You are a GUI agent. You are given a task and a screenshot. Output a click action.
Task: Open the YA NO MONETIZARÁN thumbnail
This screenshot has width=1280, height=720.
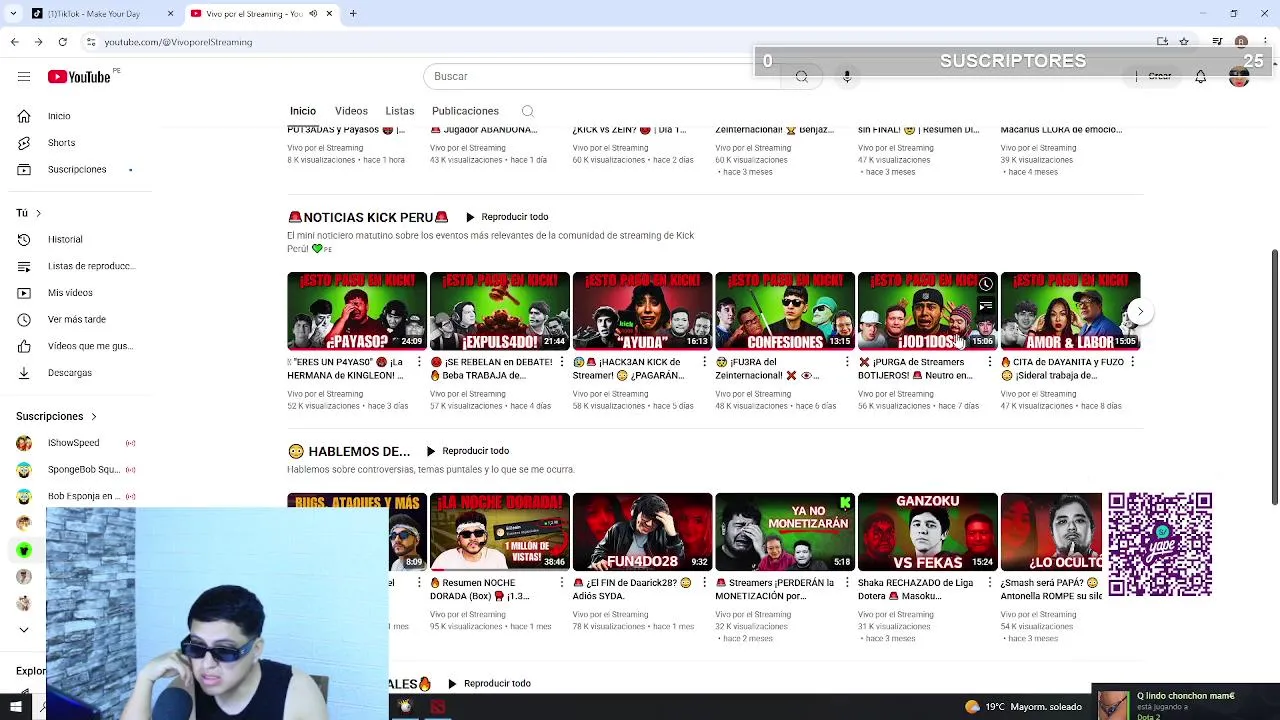785,532
